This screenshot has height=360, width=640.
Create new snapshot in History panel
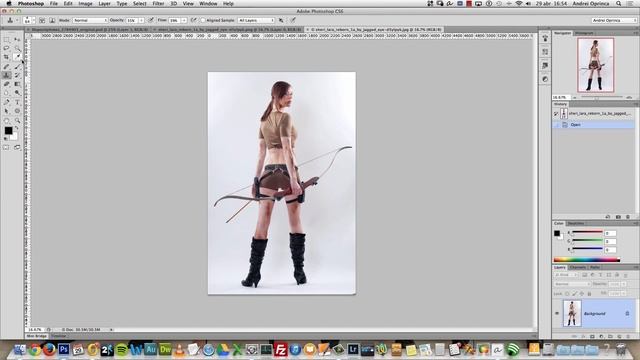pyautogui.click(x=618, y=217)
